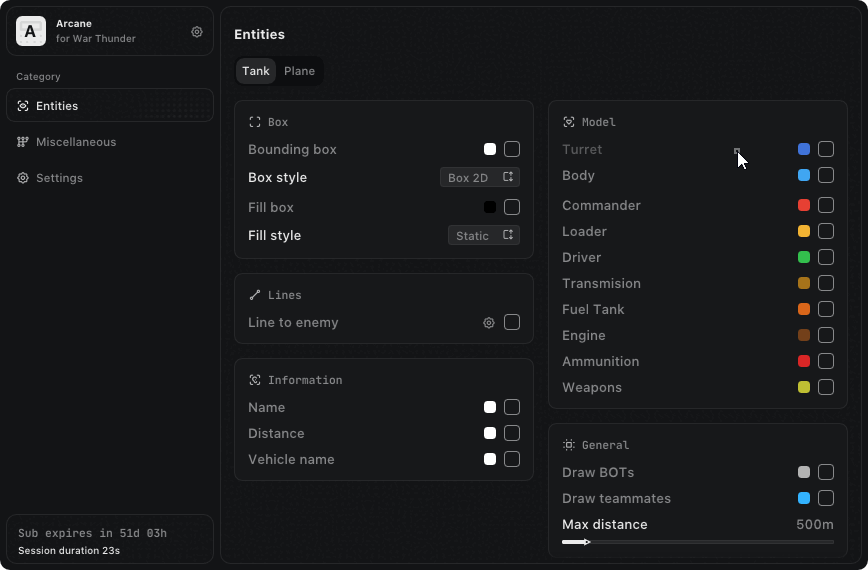This screenshot has height=570, width=868.
Task: Click the gear icon next to Arcane
Action: (x=197, y=32)
